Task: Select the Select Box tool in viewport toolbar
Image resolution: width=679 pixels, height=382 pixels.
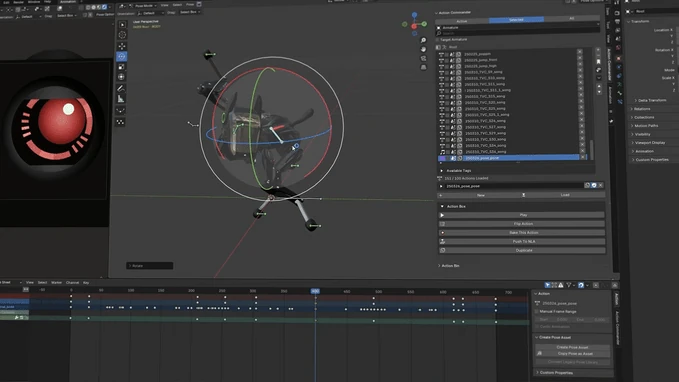Action: pos(122,25)
